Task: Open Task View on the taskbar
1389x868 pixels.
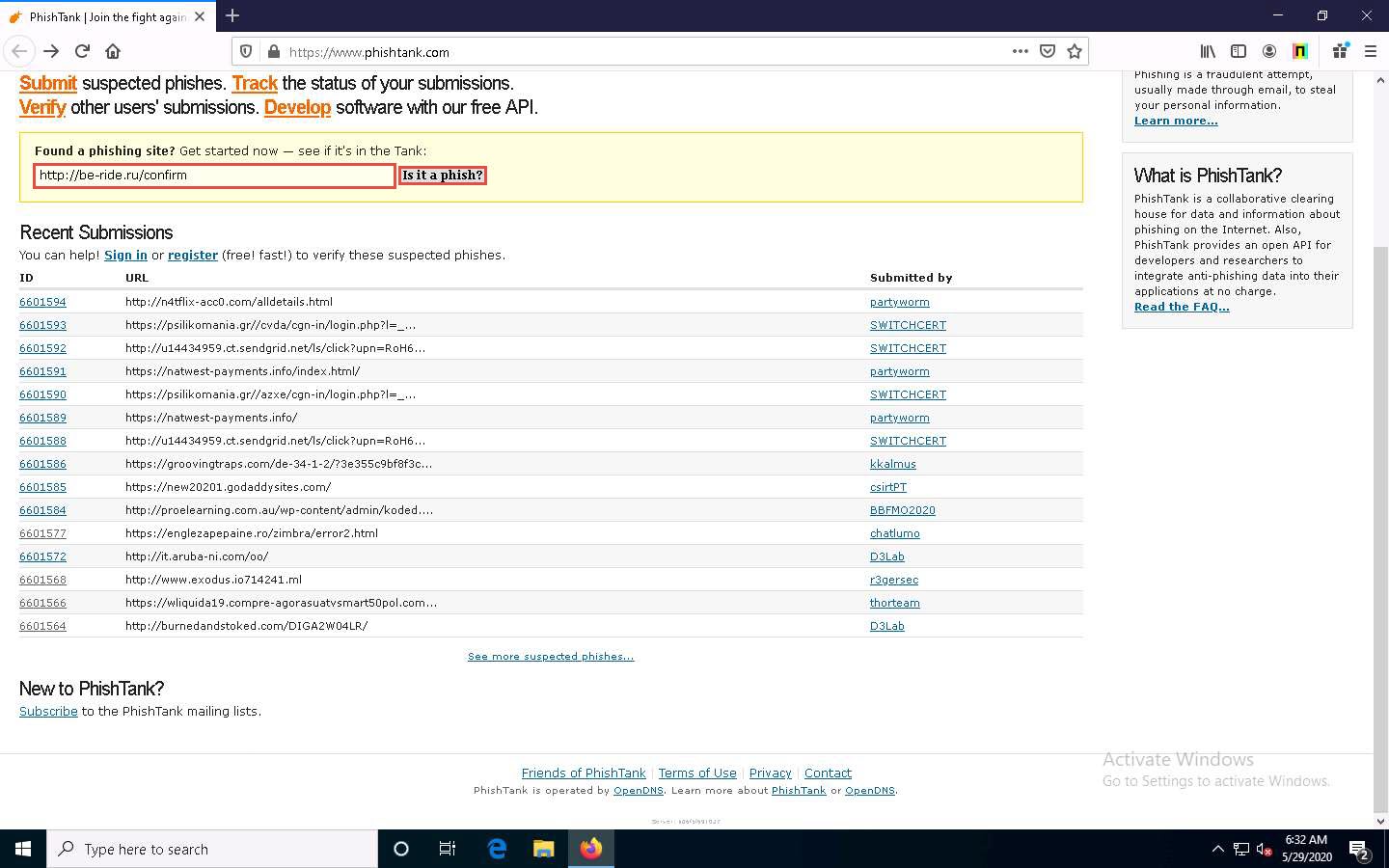Action: (448, 849)
